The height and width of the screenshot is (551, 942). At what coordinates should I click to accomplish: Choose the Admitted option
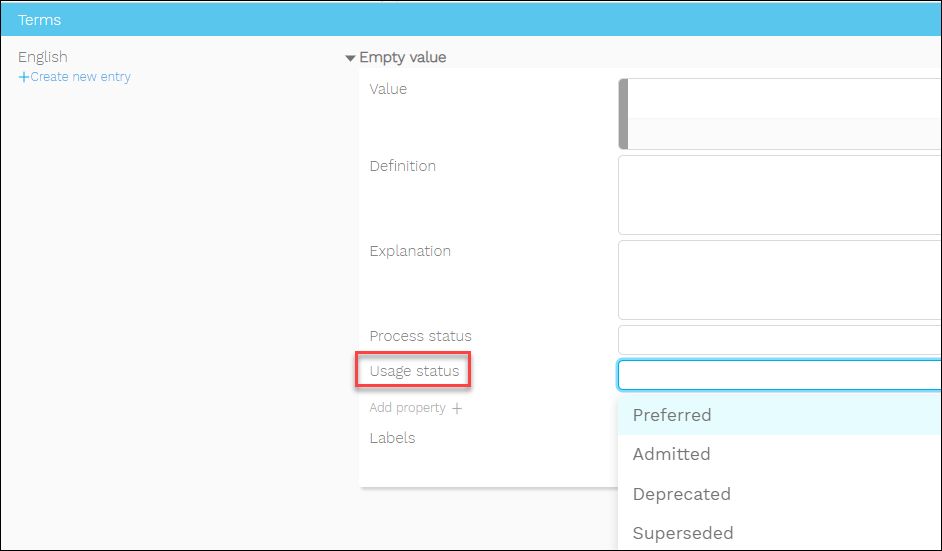pyautogui.click(x=672, y=454)
